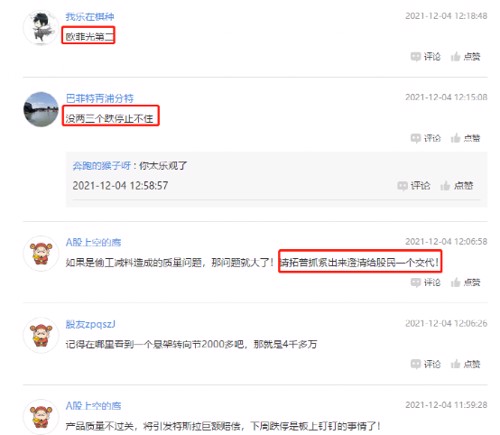Like the post asking 拓普 to clarify

pos(465,283)
